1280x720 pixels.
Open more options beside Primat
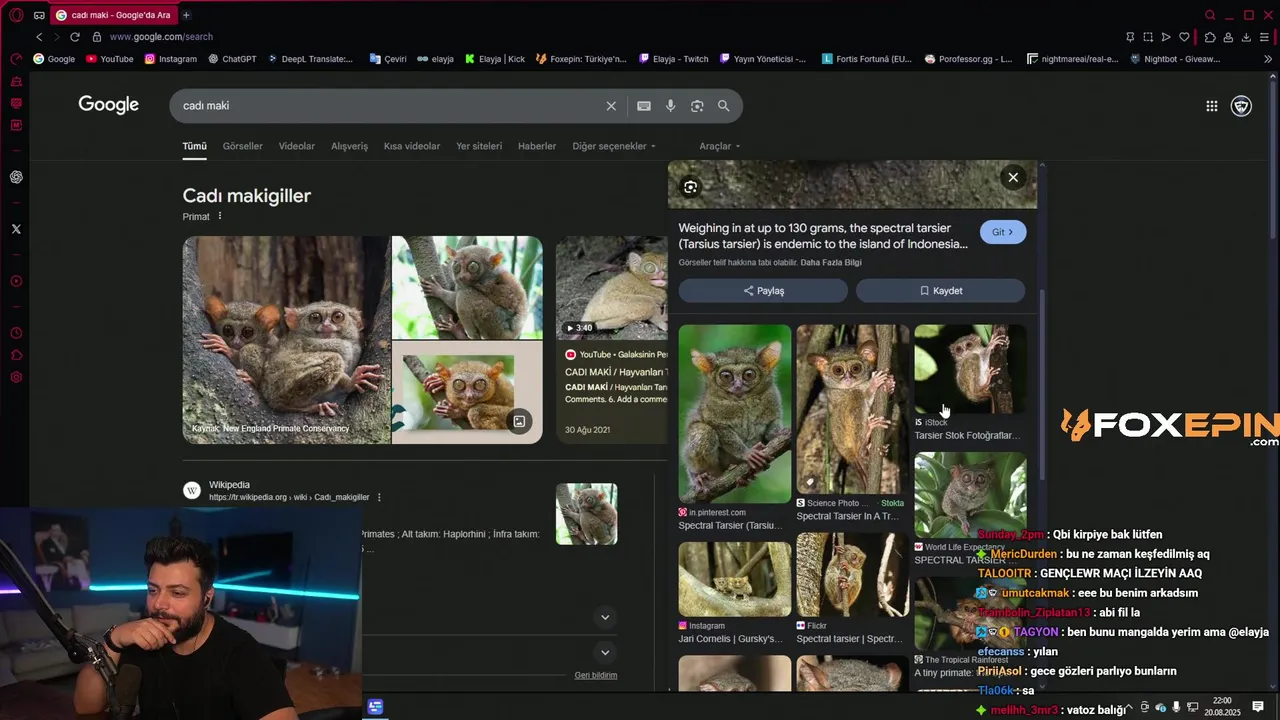(x=220, y=216)
